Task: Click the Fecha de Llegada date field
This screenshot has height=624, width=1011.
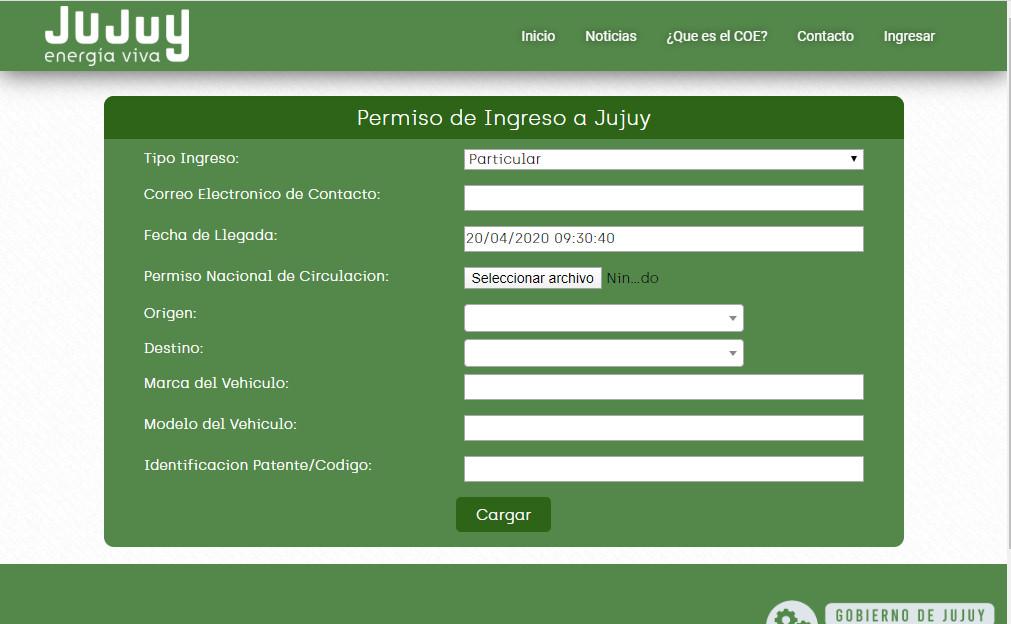Action: 663,239
